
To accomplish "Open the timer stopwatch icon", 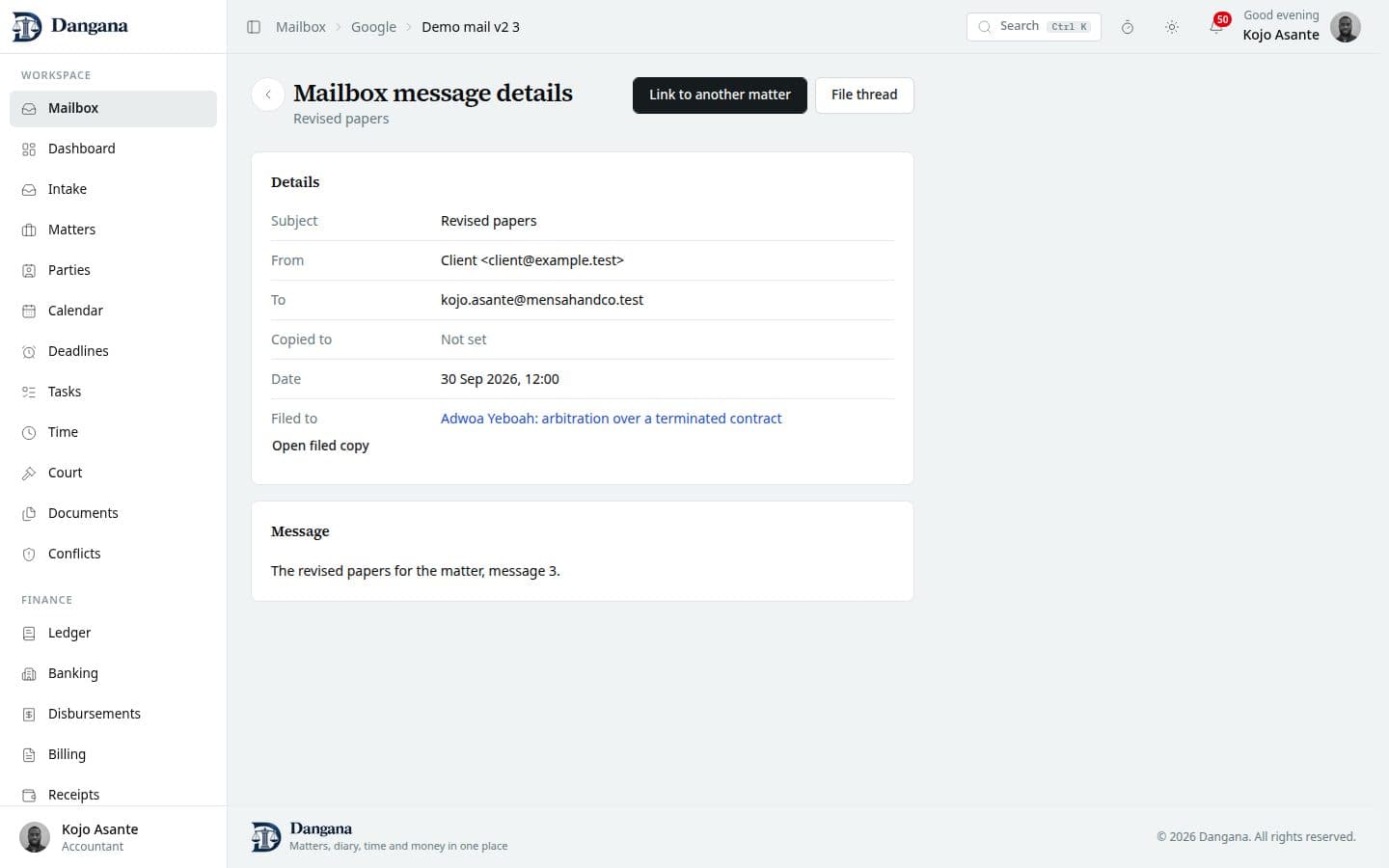I will coord(1127,27).
